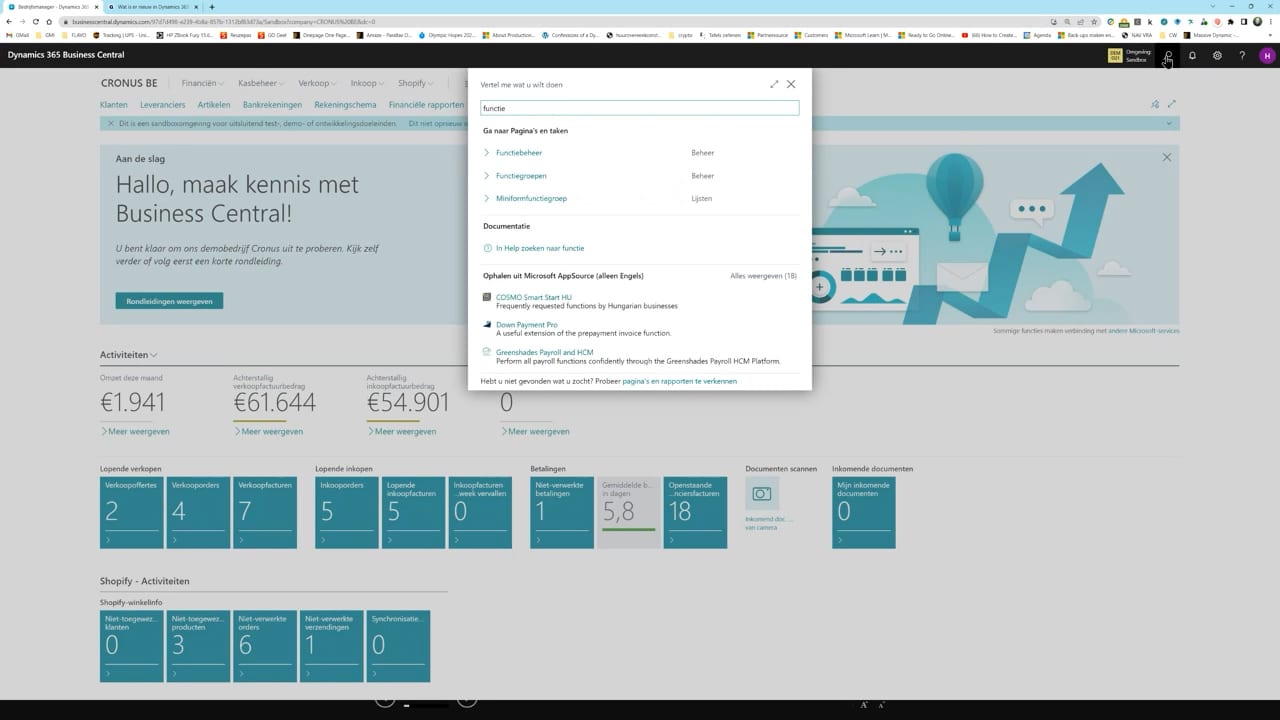Open the Functiegroepen search result

521,176
